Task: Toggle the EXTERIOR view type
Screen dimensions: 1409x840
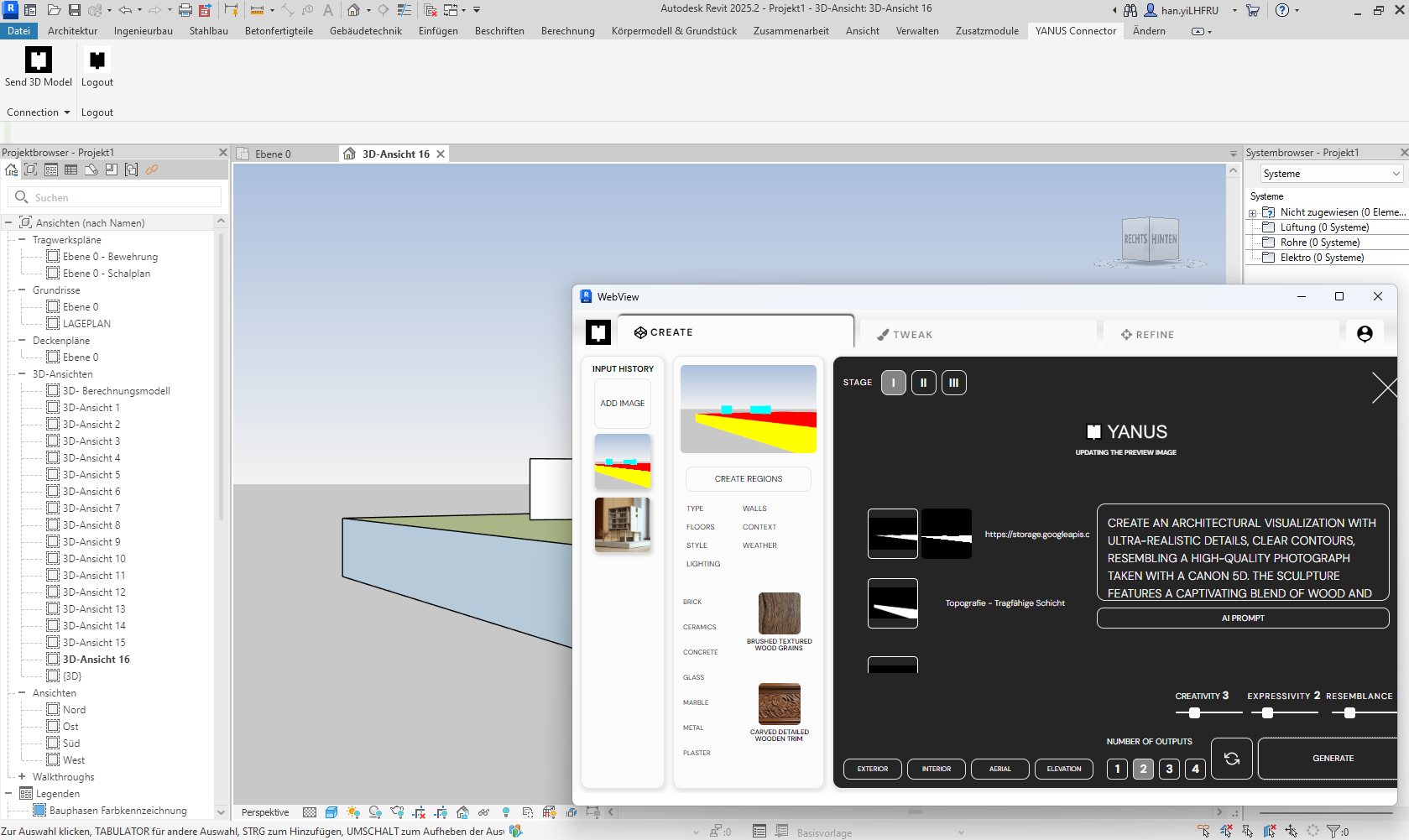Action: point(873,769)
